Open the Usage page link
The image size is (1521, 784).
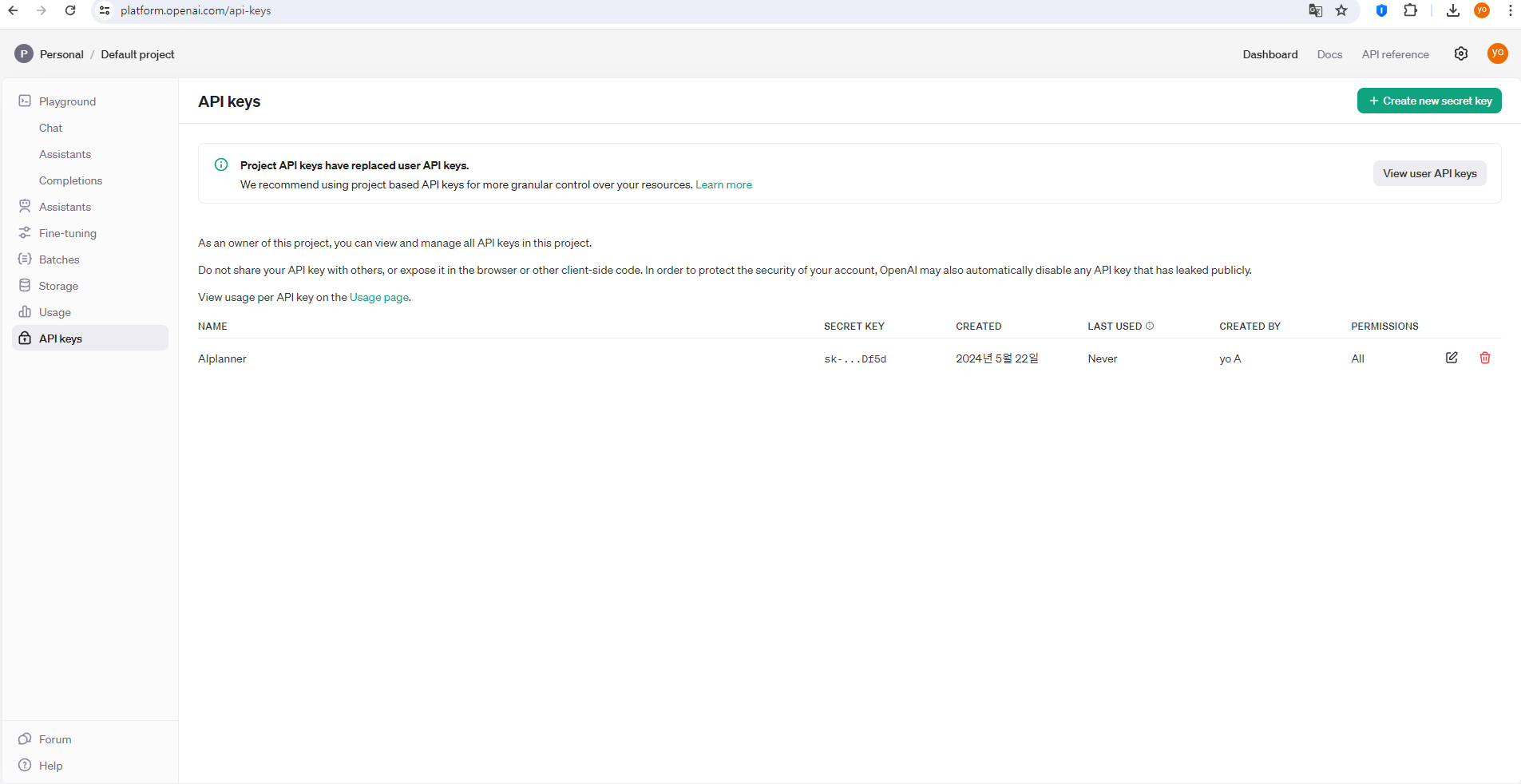click(379, 297)
